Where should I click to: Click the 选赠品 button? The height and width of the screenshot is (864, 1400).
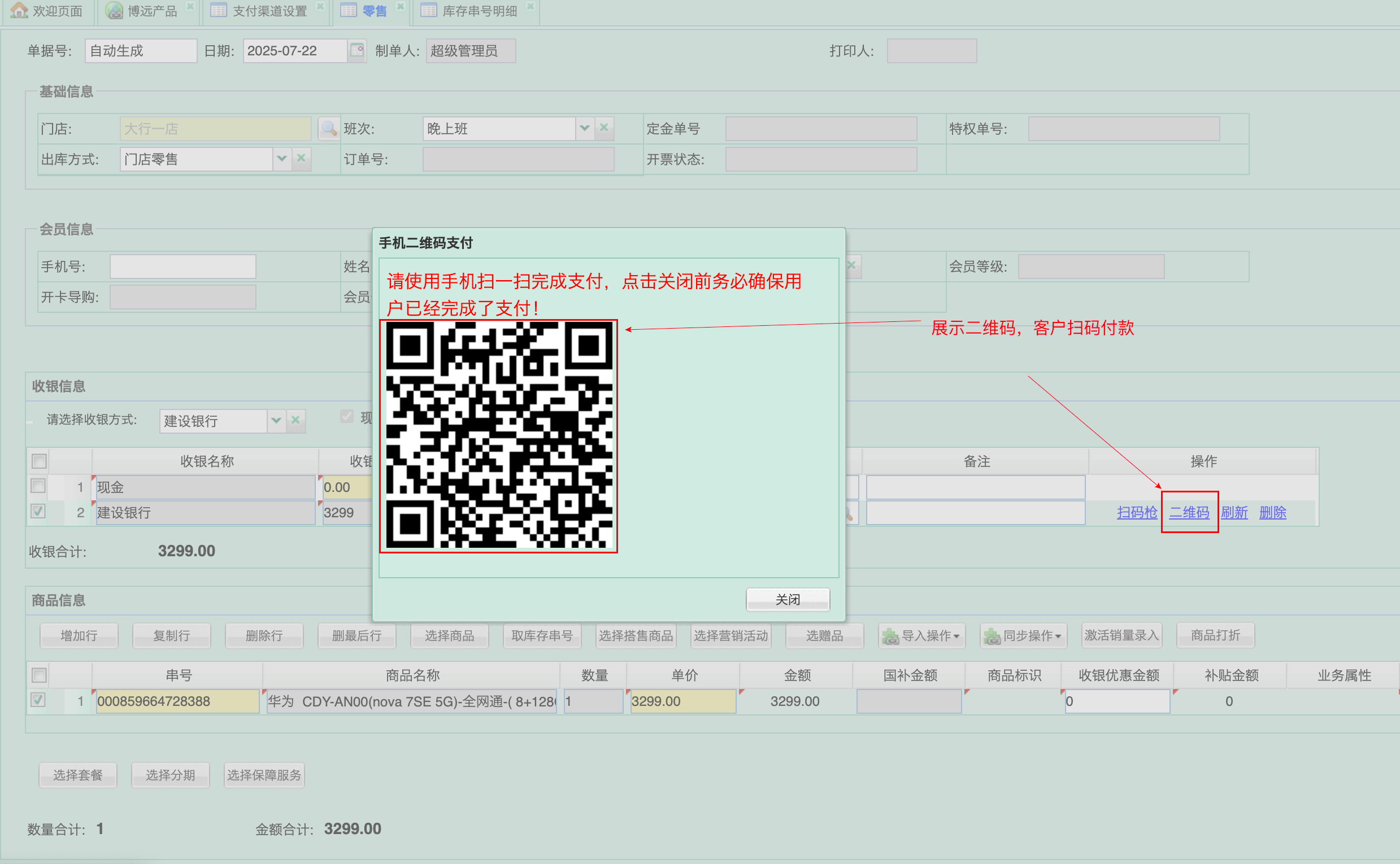point(824,636)
